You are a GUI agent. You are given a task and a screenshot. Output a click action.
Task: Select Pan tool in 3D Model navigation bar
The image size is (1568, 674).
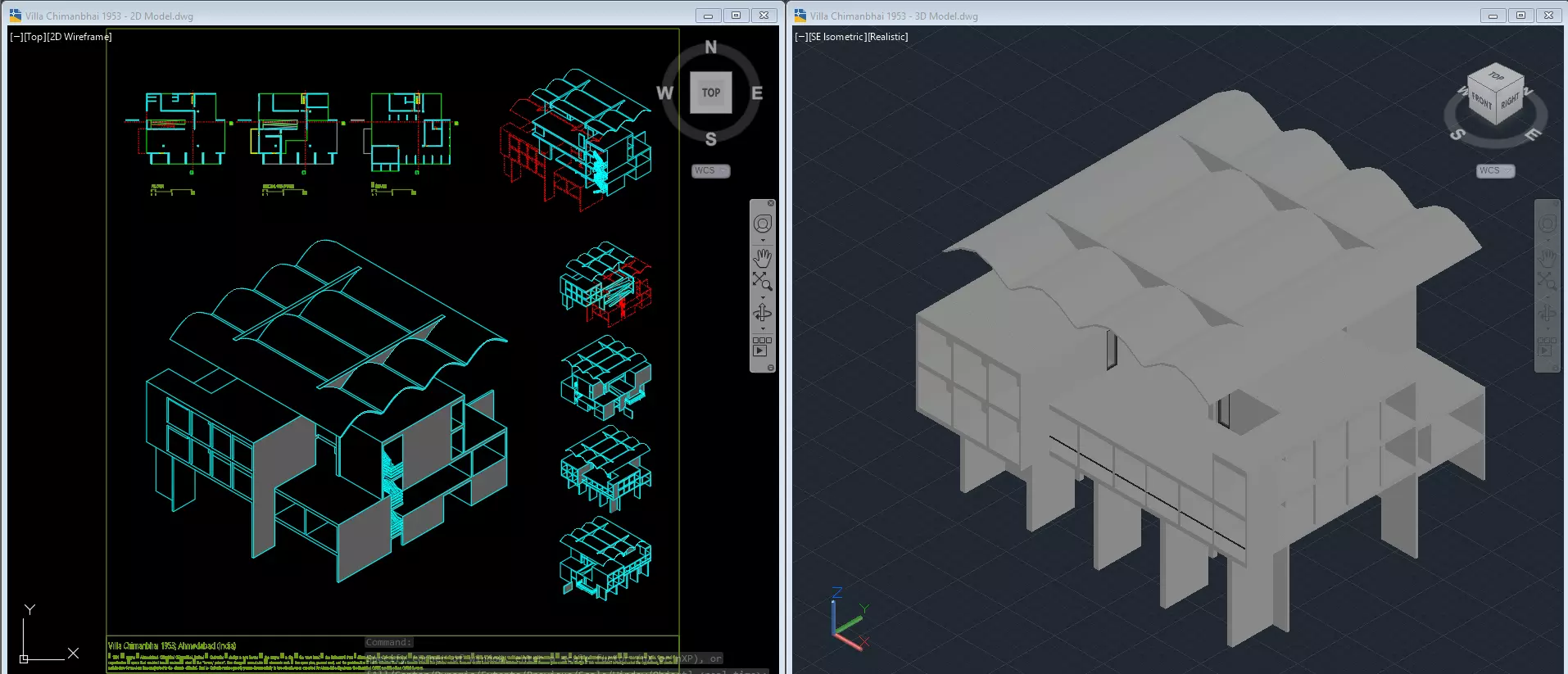point(1547,258)
